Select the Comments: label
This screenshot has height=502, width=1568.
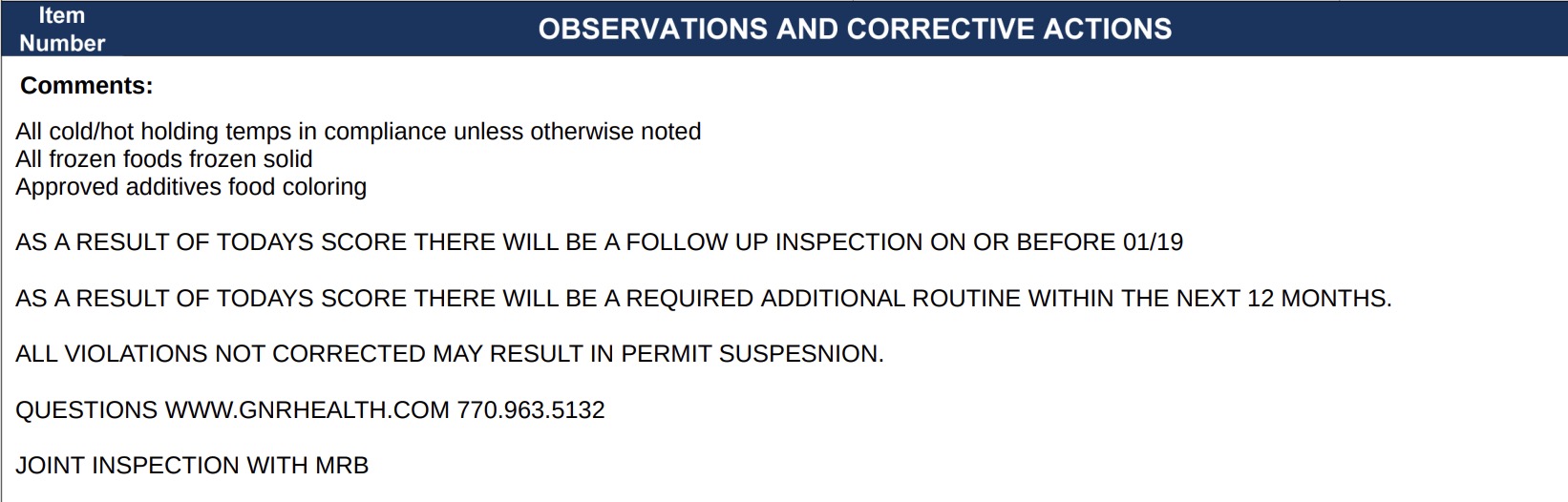click(x=86, y=86)
